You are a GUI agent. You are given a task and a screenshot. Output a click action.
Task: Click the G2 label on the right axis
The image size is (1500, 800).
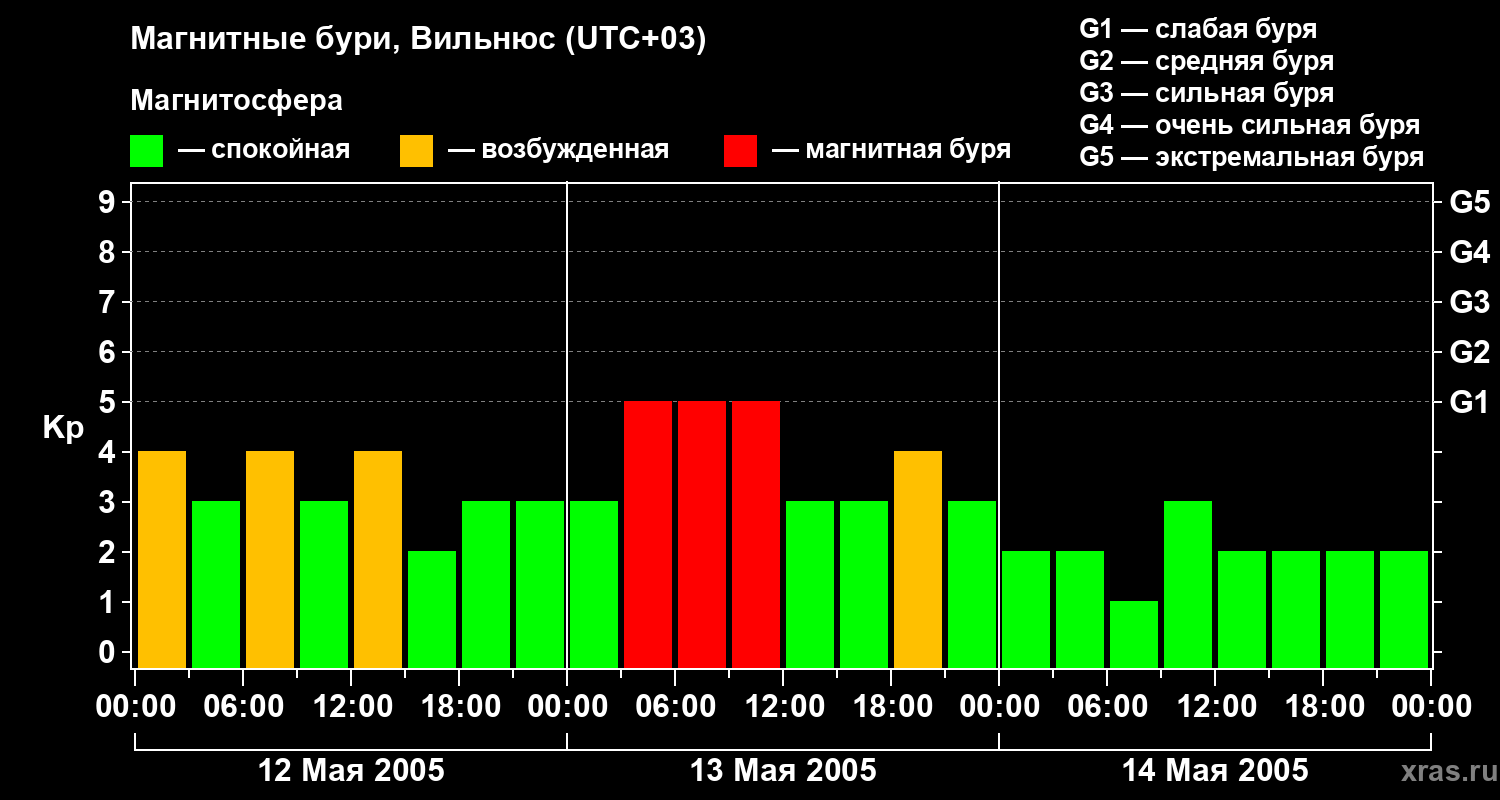click(x=1469, y=352)
